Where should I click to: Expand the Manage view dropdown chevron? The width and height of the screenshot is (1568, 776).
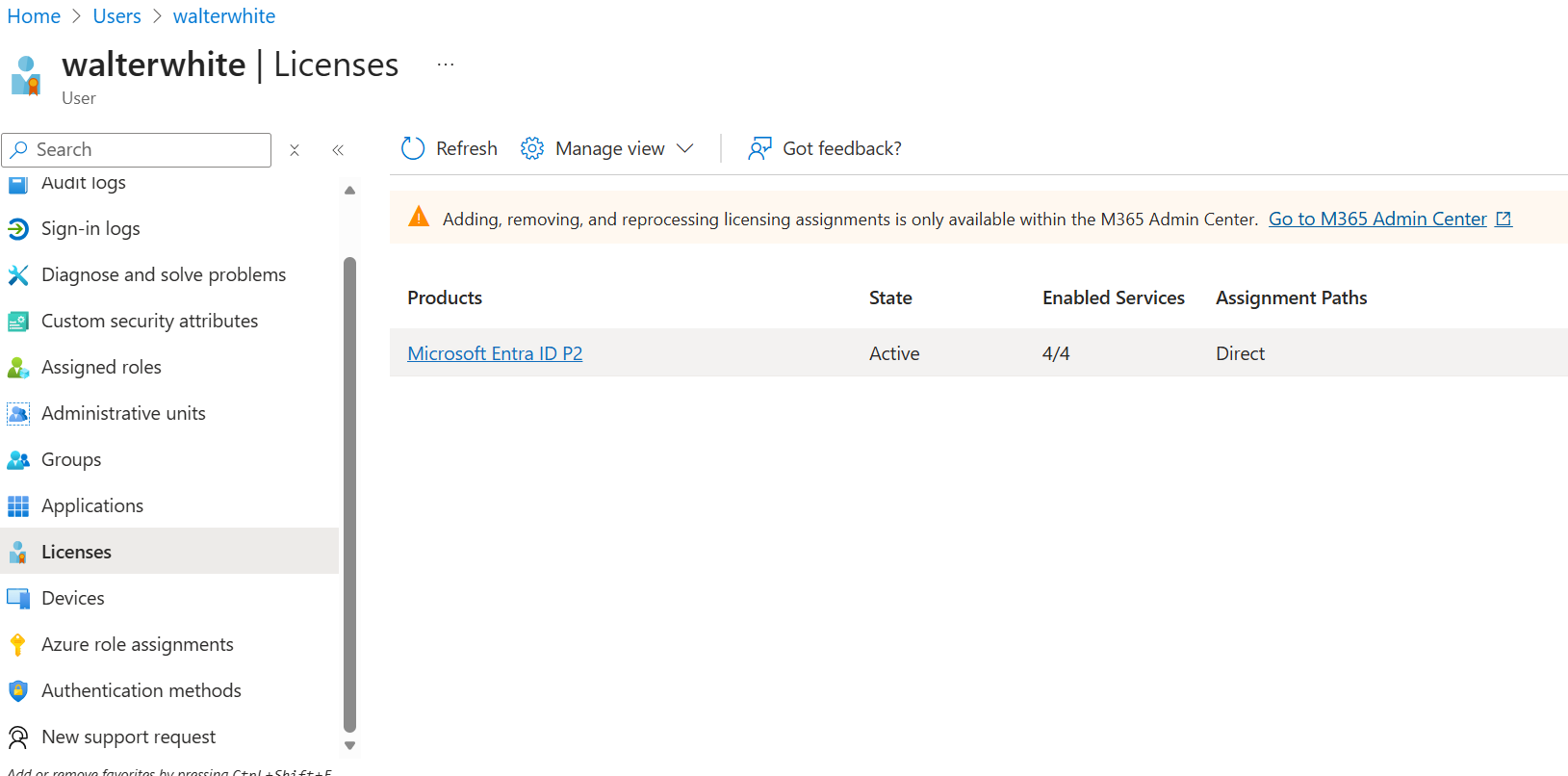click(685, 148)
